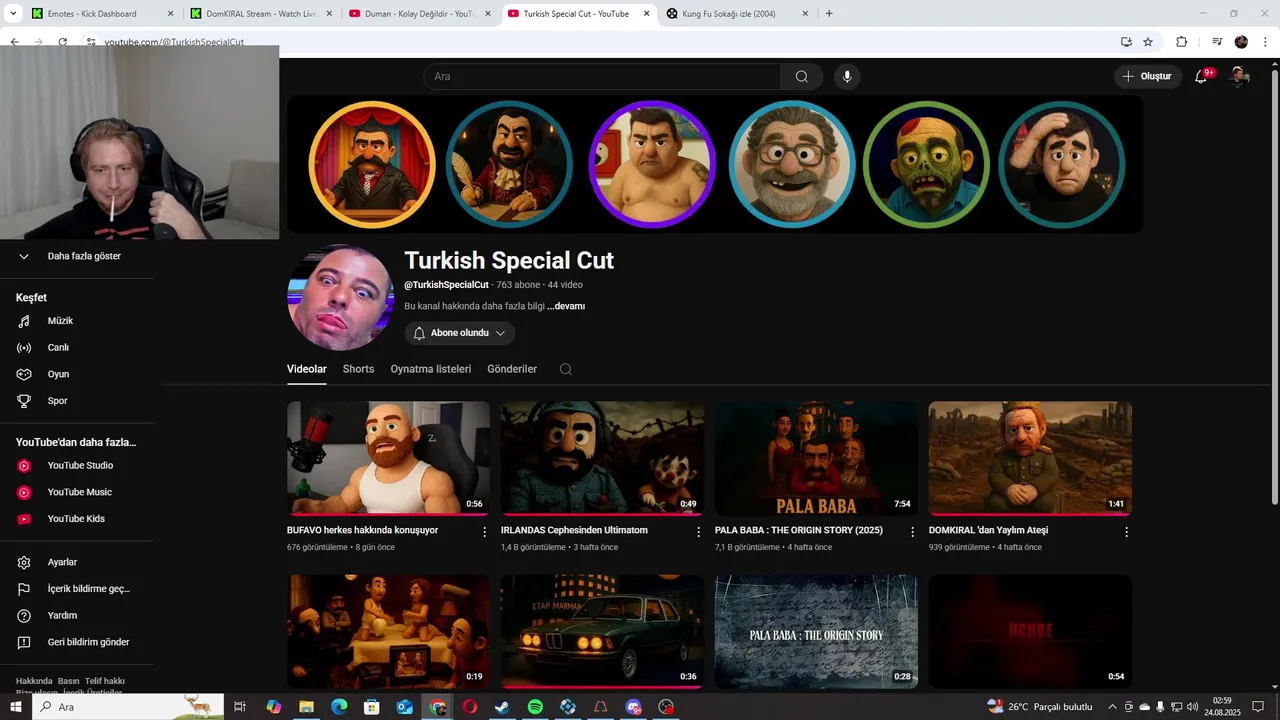1280x720 pixels.
Task: Click the search magnifier button
Action: [x=802, y=77]
